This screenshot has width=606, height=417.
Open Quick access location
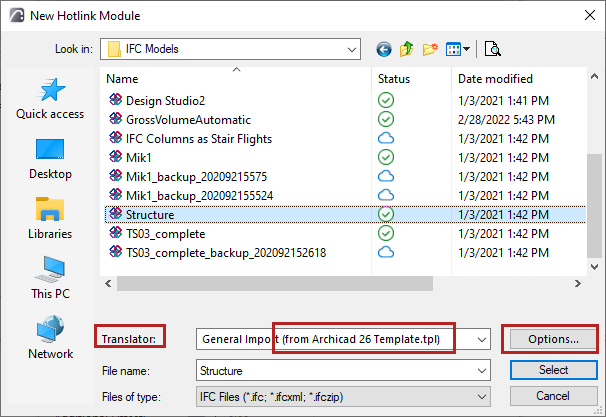50,99
